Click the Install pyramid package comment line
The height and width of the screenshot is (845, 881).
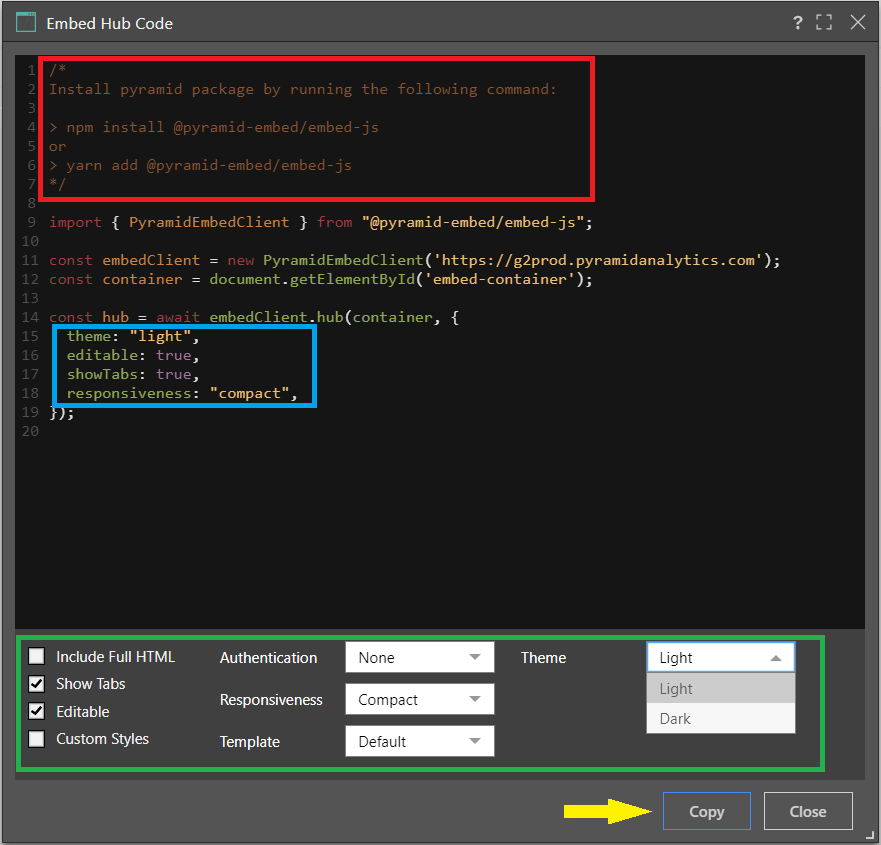coord(303,89)
